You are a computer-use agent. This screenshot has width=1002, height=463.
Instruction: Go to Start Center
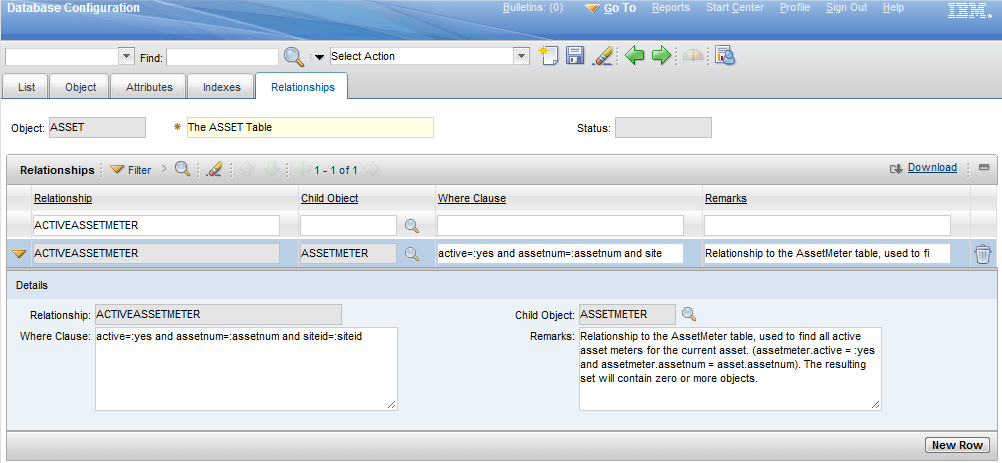[735, 8]
